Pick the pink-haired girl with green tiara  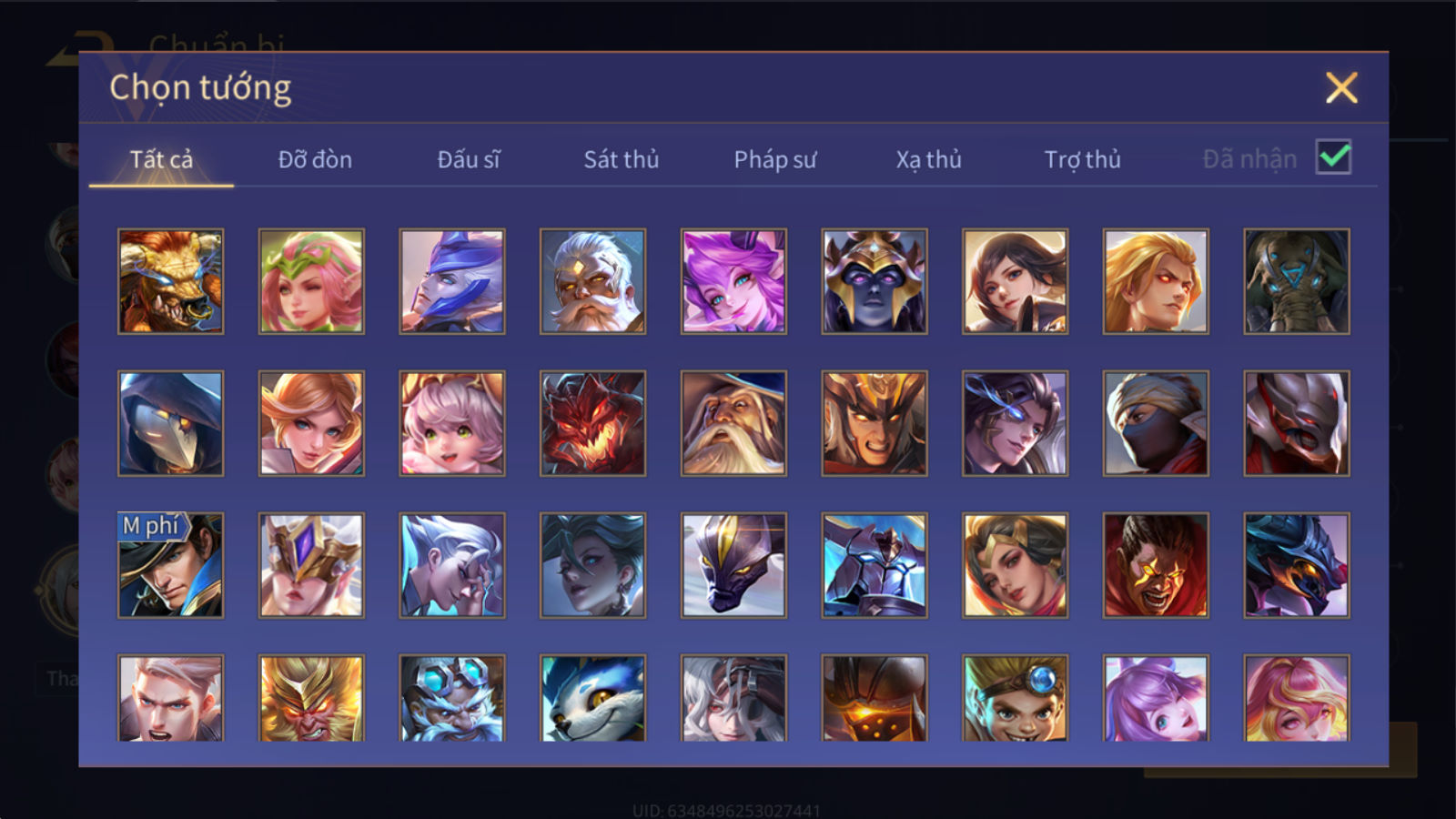(311, 281)
